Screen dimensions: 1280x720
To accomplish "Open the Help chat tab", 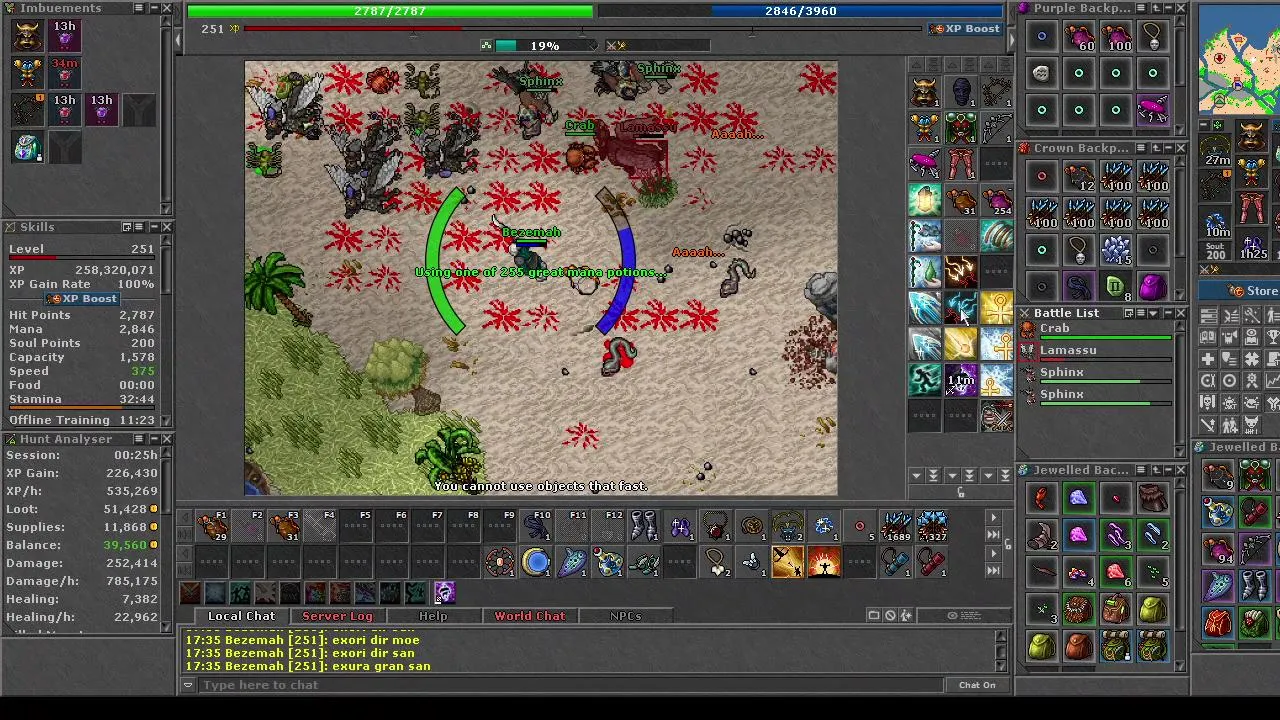I will pyautogui.click(x=433, y=616).
